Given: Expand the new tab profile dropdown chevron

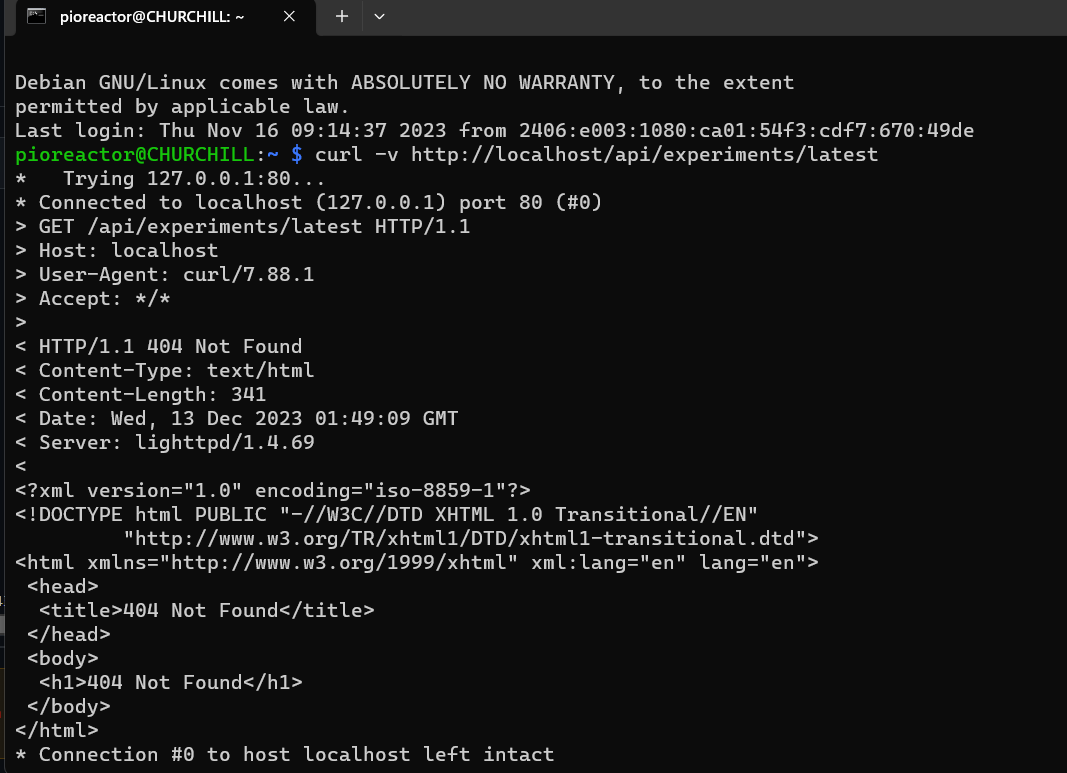Looking at the screenshot, I should 380,16.
